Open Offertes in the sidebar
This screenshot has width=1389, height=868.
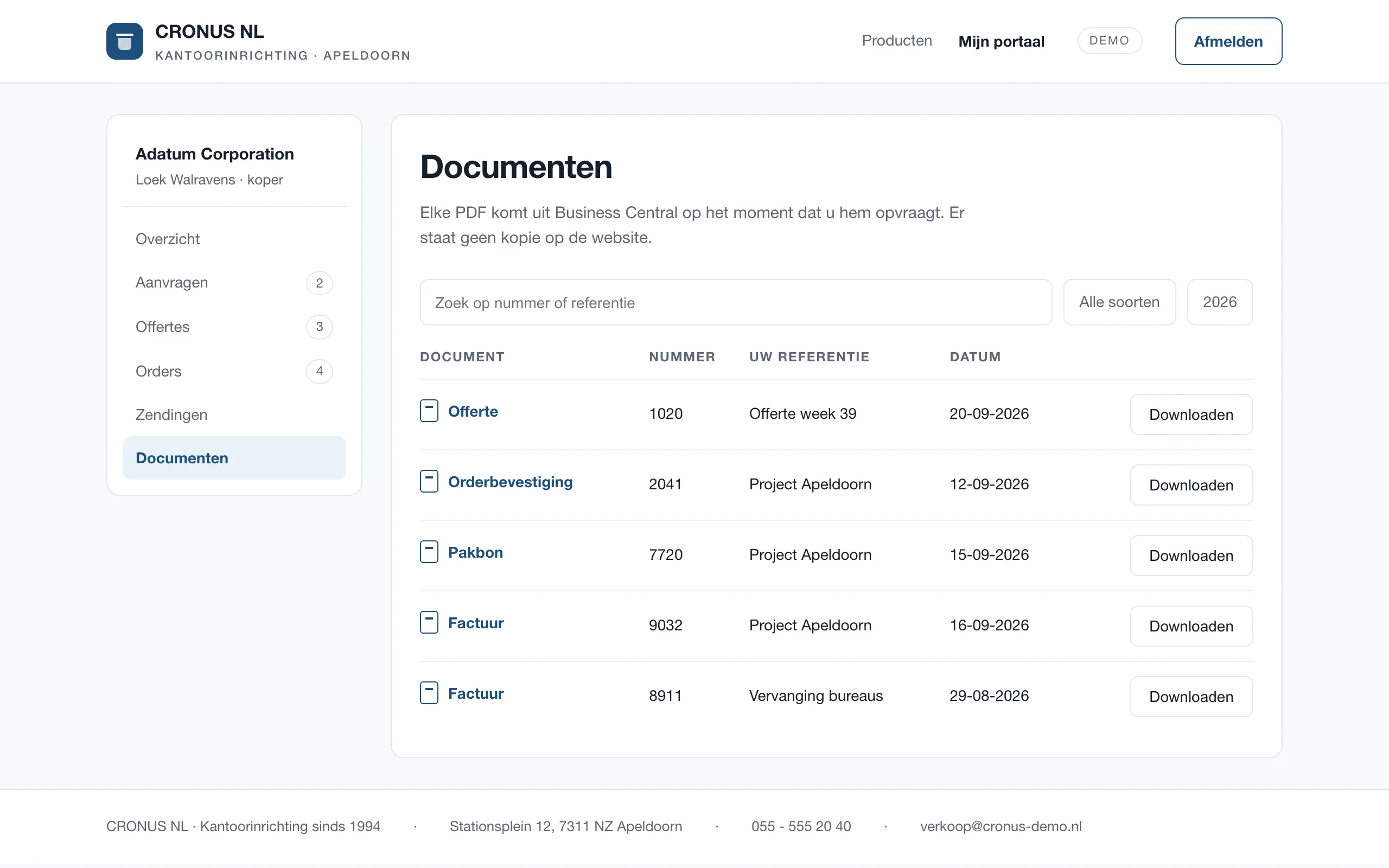234,327
